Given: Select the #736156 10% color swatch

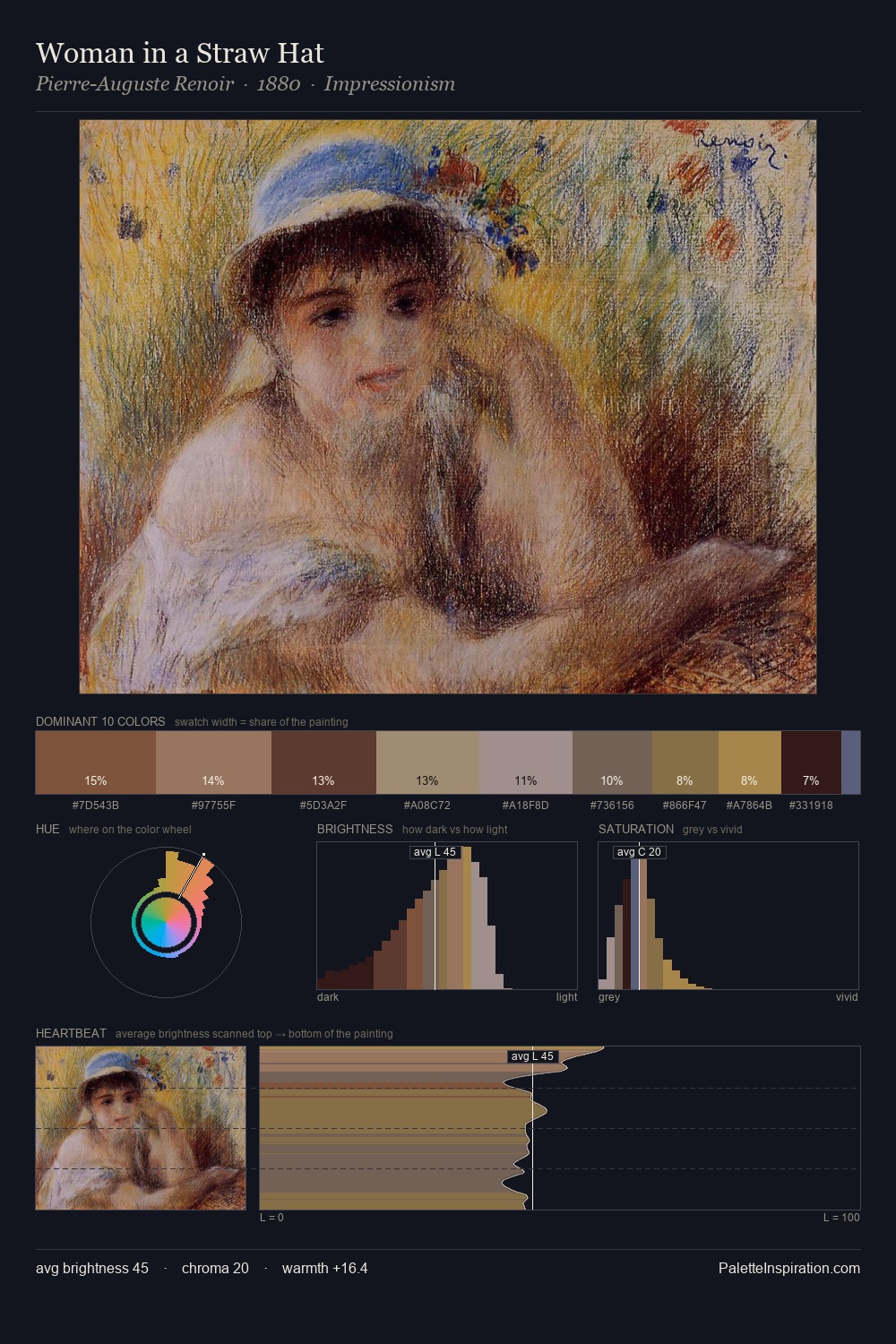Looking at the screenshot, I should pos(612,762).
